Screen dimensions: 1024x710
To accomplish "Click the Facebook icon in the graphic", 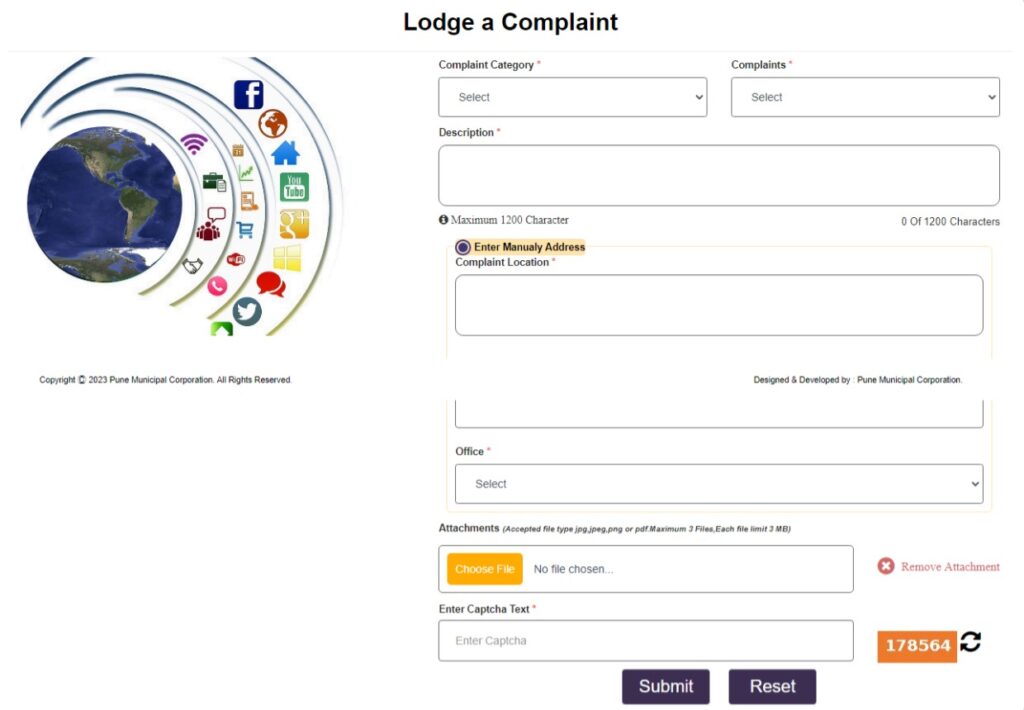I will point(248,95).
